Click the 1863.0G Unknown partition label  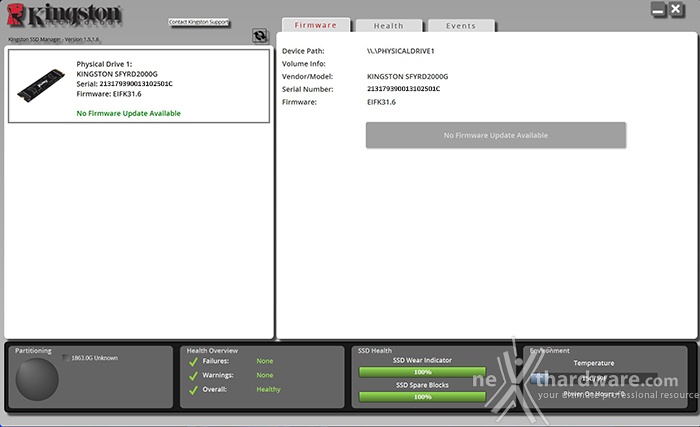coord(95,358)
